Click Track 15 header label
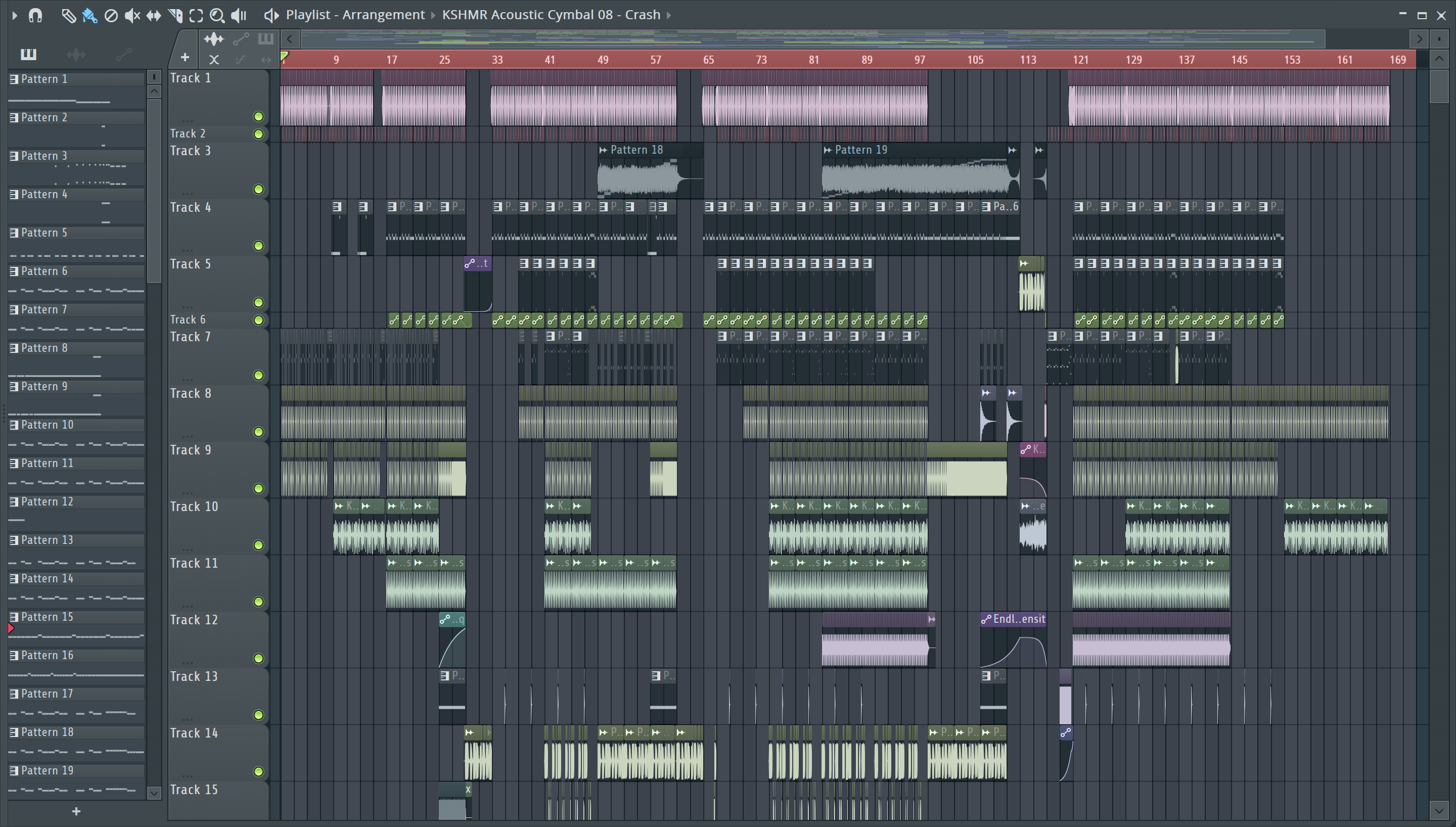The image size is (1456, 827). (194, 790)
